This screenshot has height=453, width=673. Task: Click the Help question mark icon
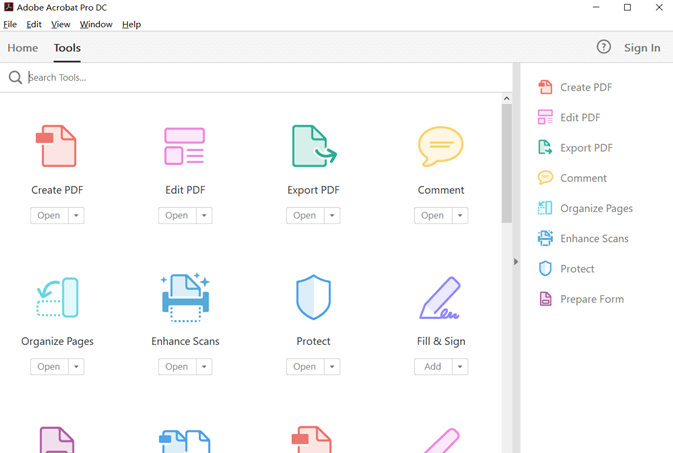tap(603, 47)
